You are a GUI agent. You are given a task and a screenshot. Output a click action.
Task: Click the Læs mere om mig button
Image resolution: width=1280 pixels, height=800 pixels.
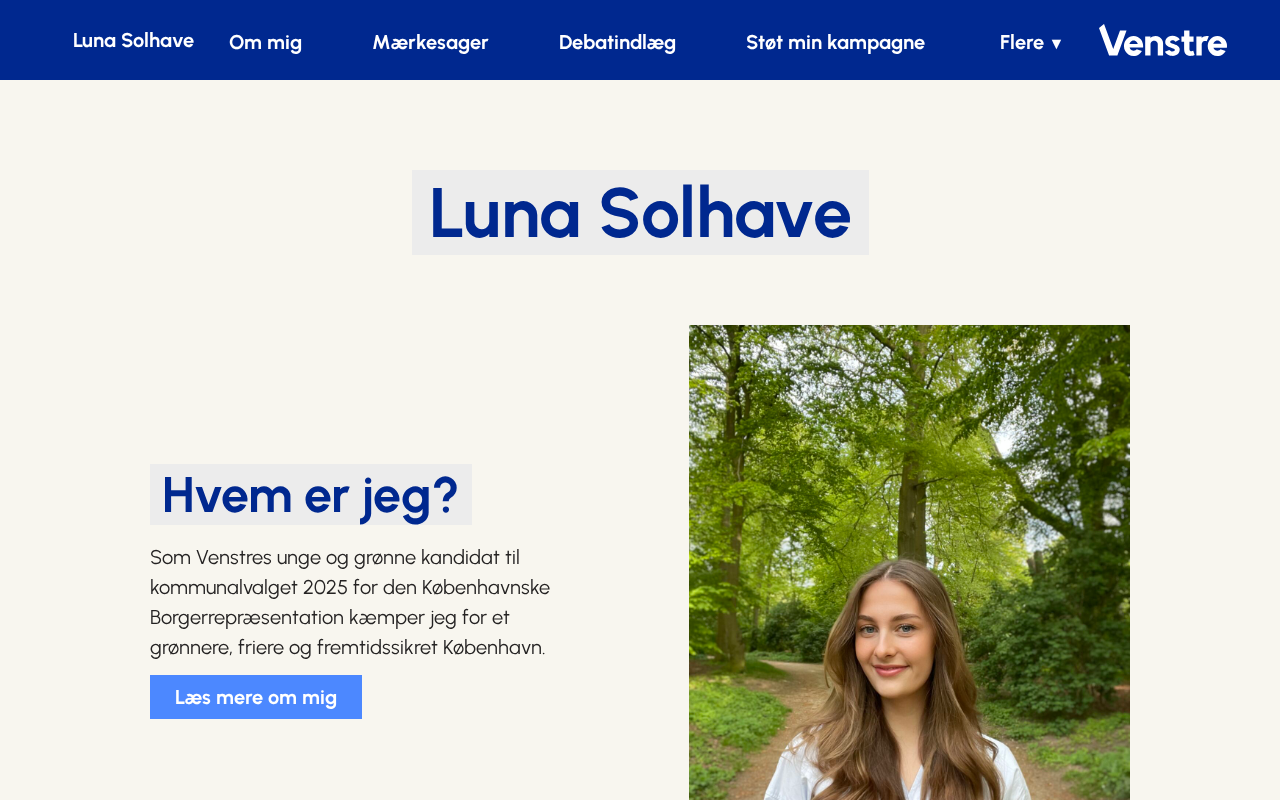pos(256,697)
